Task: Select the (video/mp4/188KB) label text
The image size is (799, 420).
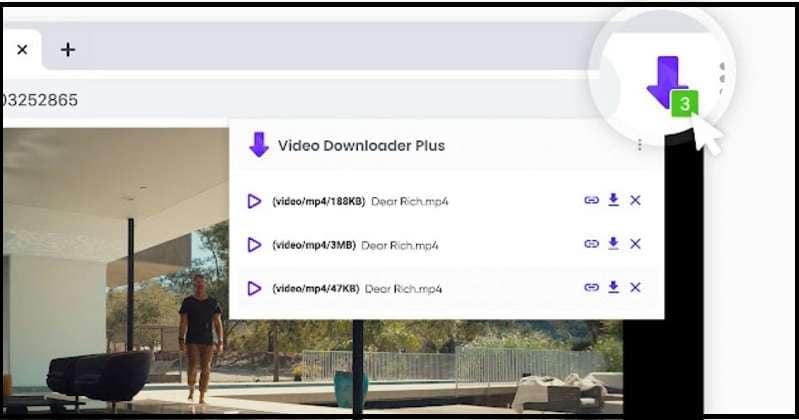Action: (x=318, y=201)
